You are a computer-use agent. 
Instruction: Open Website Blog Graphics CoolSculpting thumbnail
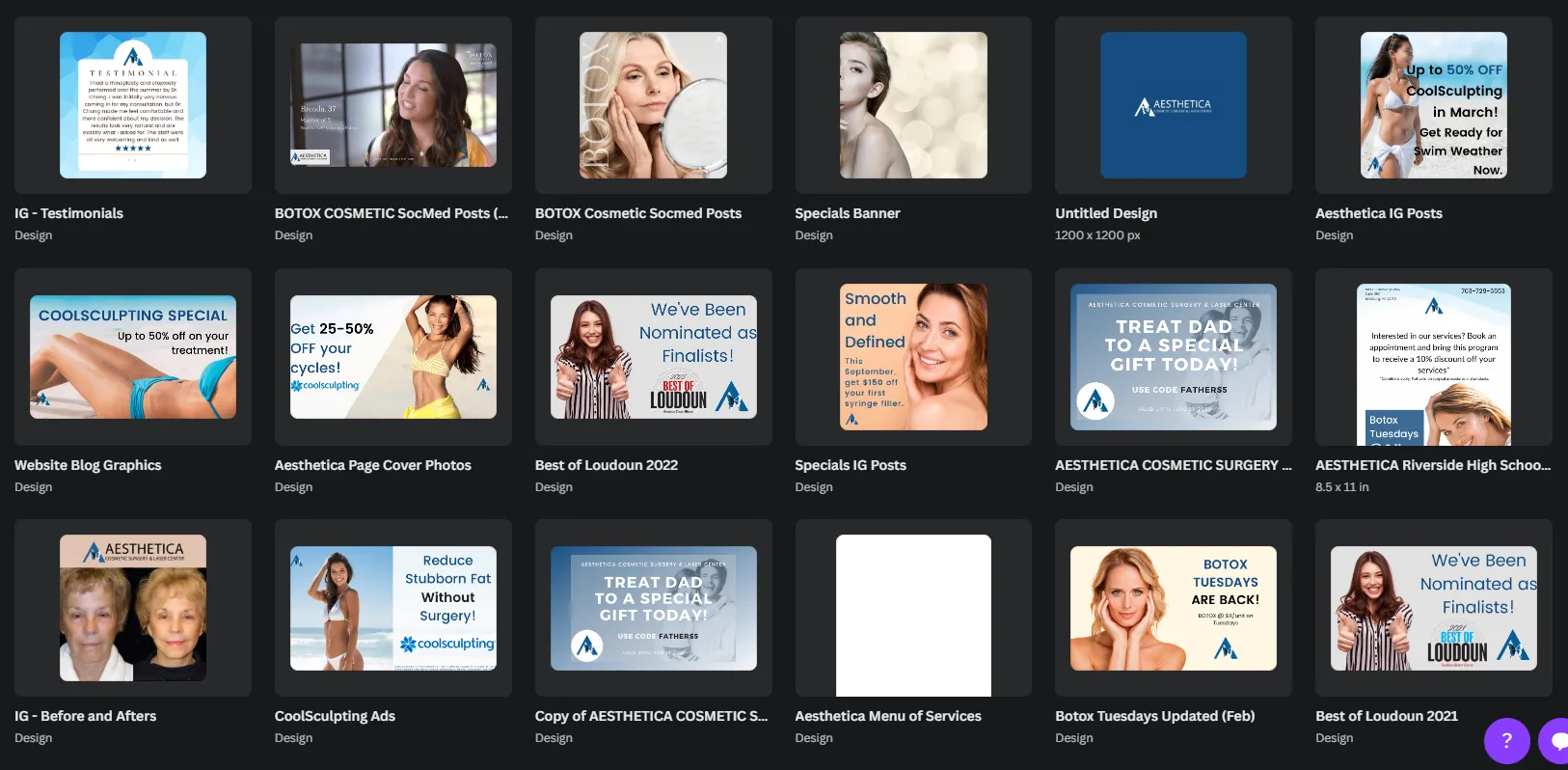click(x=133, y=357)
